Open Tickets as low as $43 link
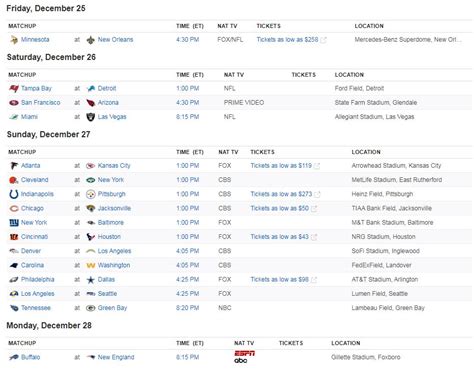This screenshot has height=370, width=474. [279, 237]
